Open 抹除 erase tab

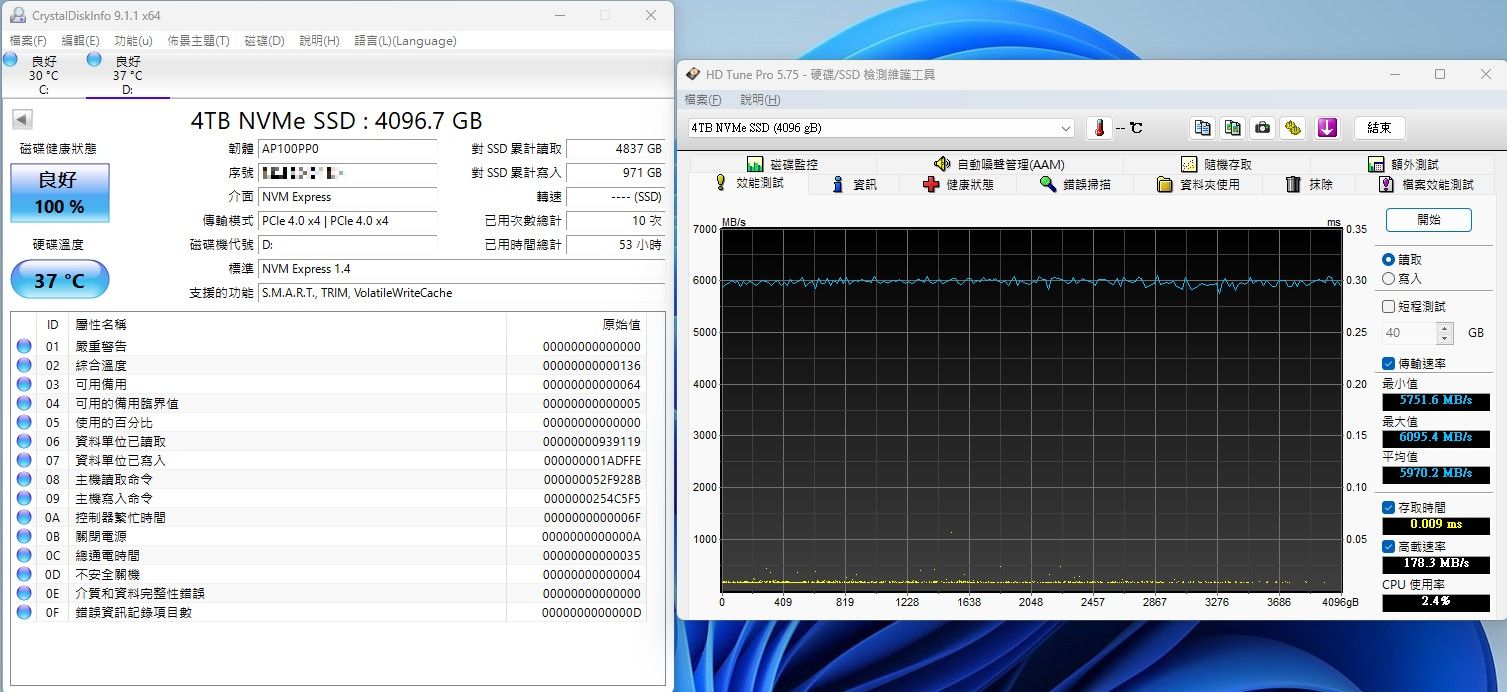pos(1309,185)
